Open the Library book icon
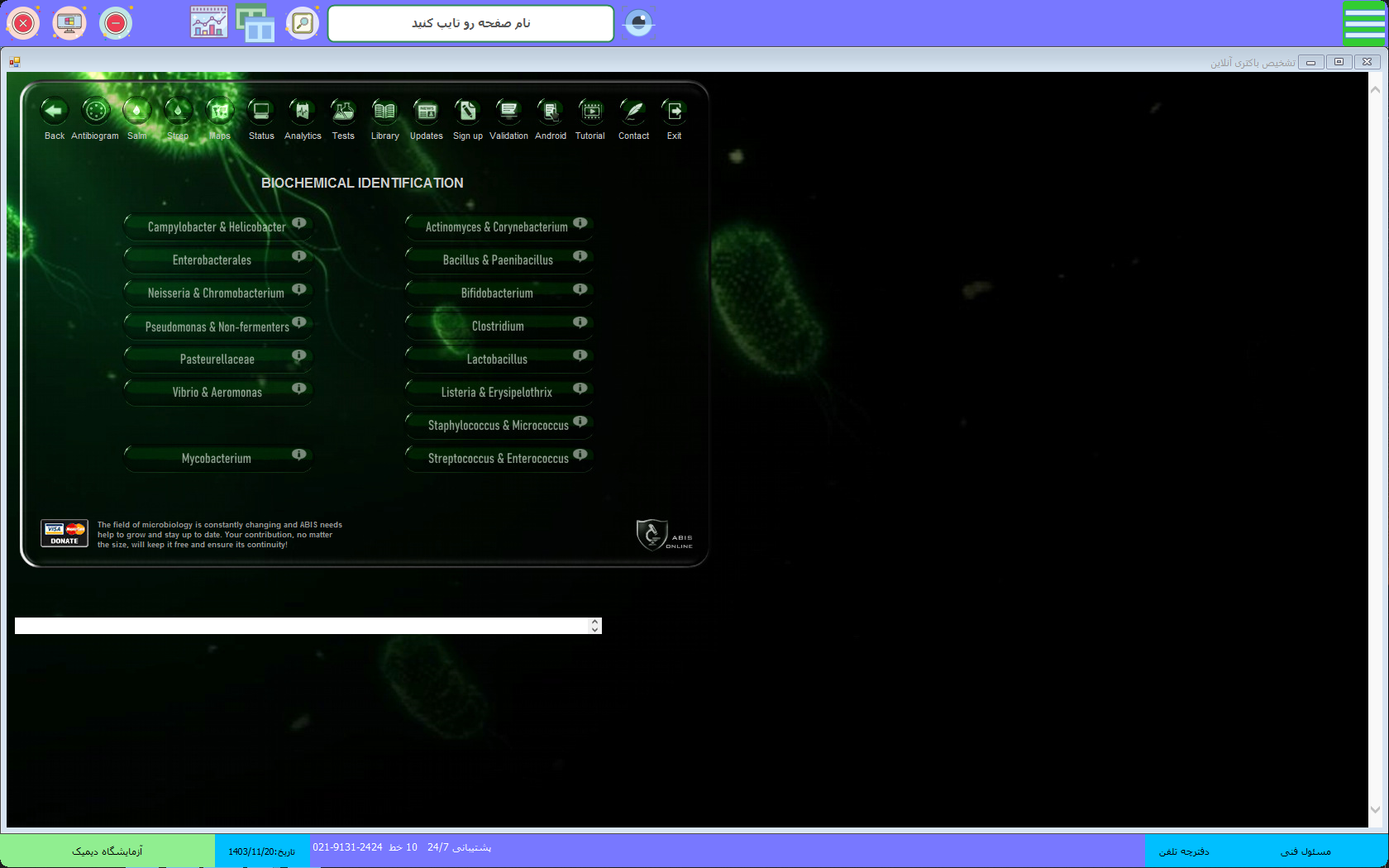1389x868 pixels. click(x=384, y=112)
